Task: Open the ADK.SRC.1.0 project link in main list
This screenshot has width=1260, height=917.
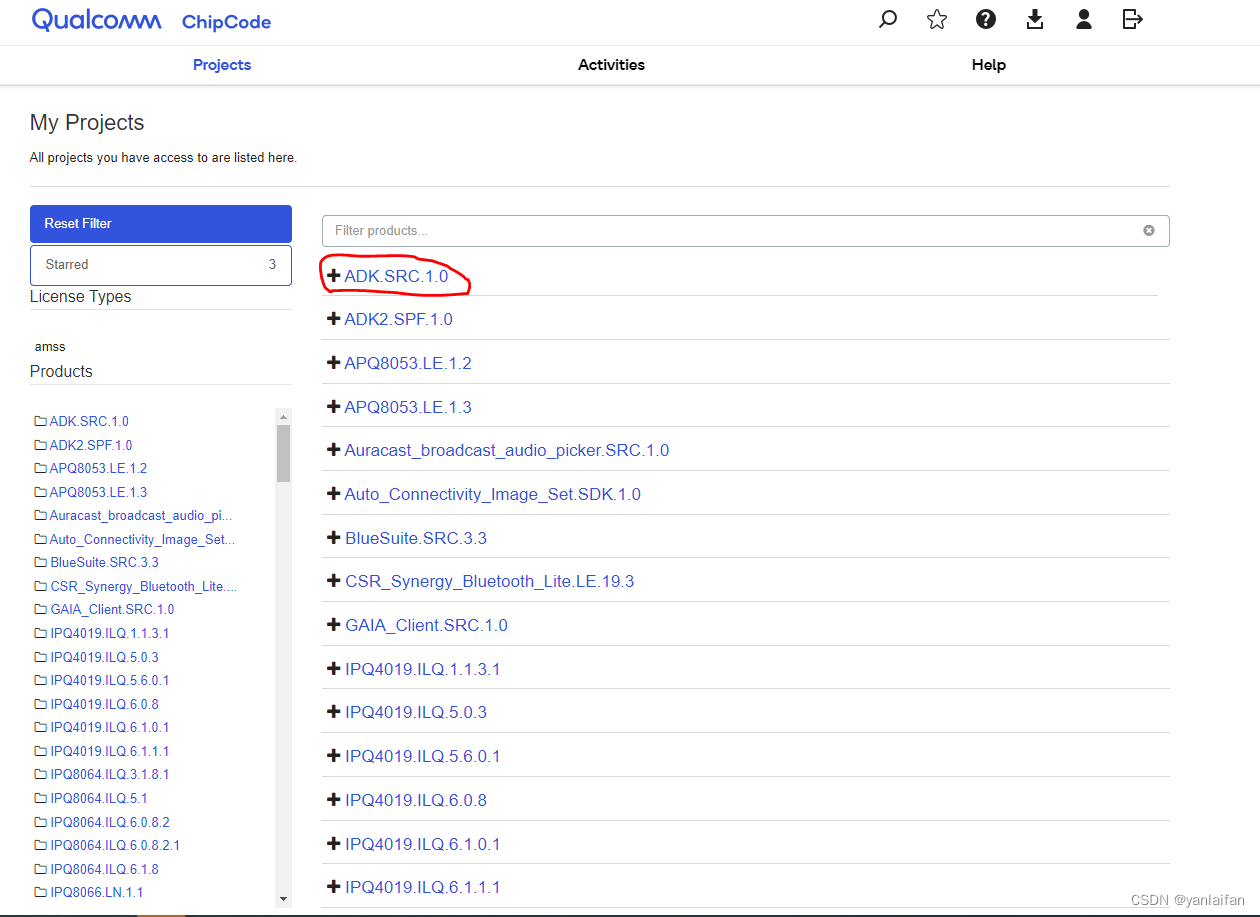Action: tap(396, 276)
